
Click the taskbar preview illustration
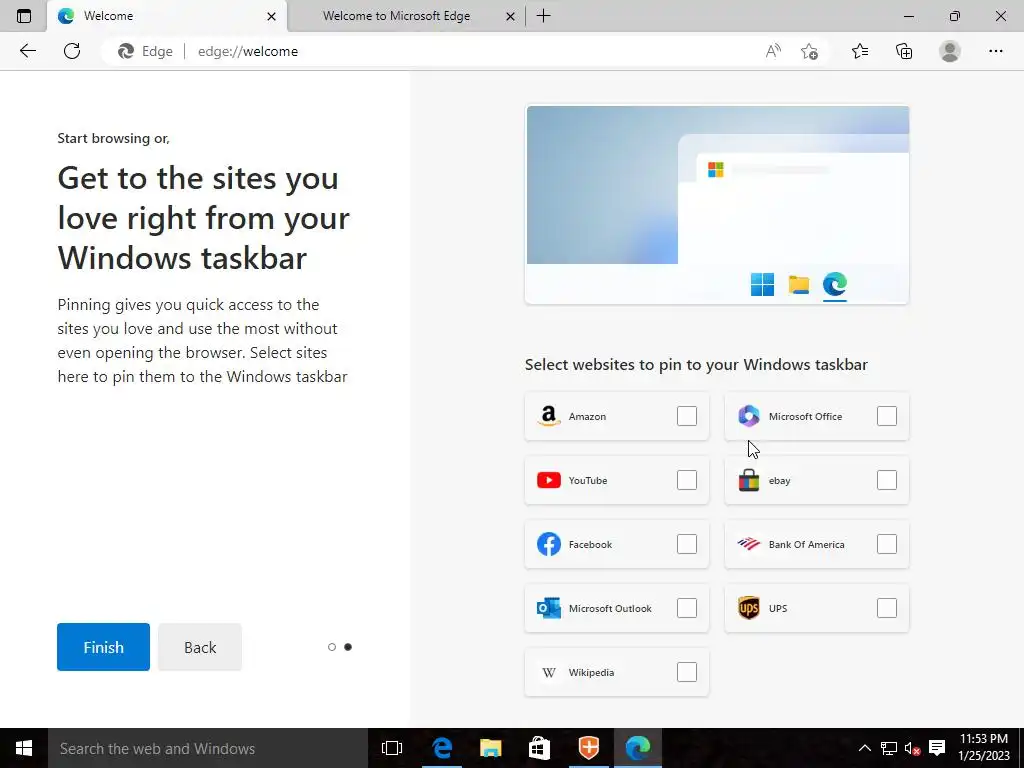point(717,205)
